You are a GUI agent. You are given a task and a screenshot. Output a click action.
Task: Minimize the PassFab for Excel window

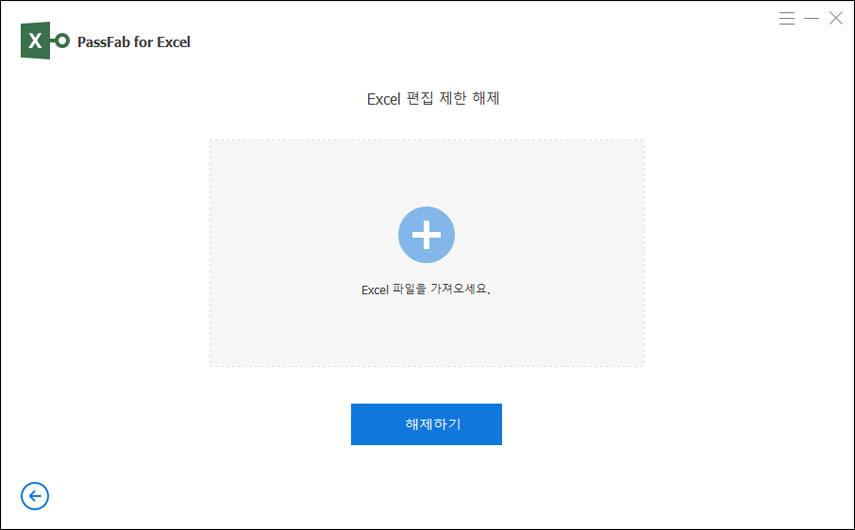(x=812, y=18)
